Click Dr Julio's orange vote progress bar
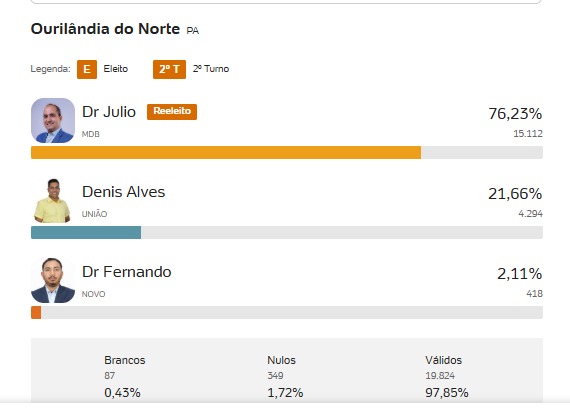 (226, 153)
